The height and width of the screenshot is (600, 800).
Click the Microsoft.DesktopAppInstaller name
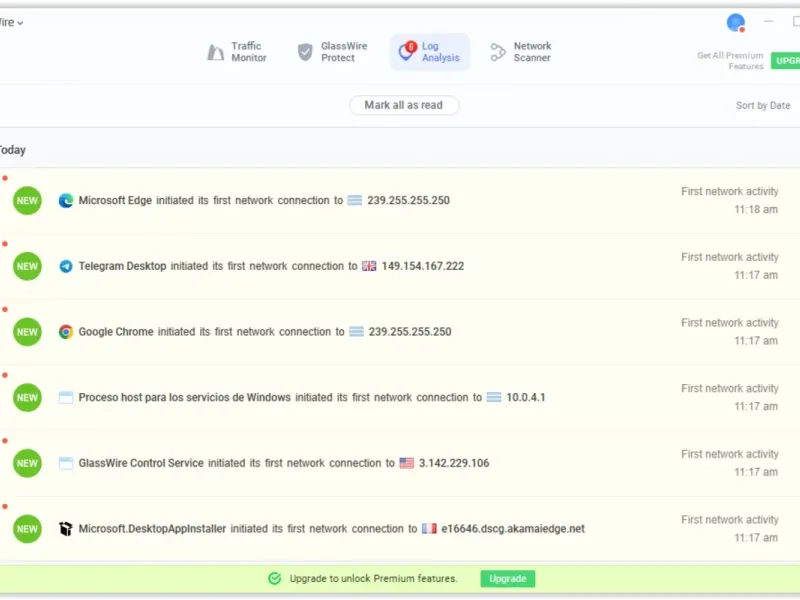tap(152, 529)
